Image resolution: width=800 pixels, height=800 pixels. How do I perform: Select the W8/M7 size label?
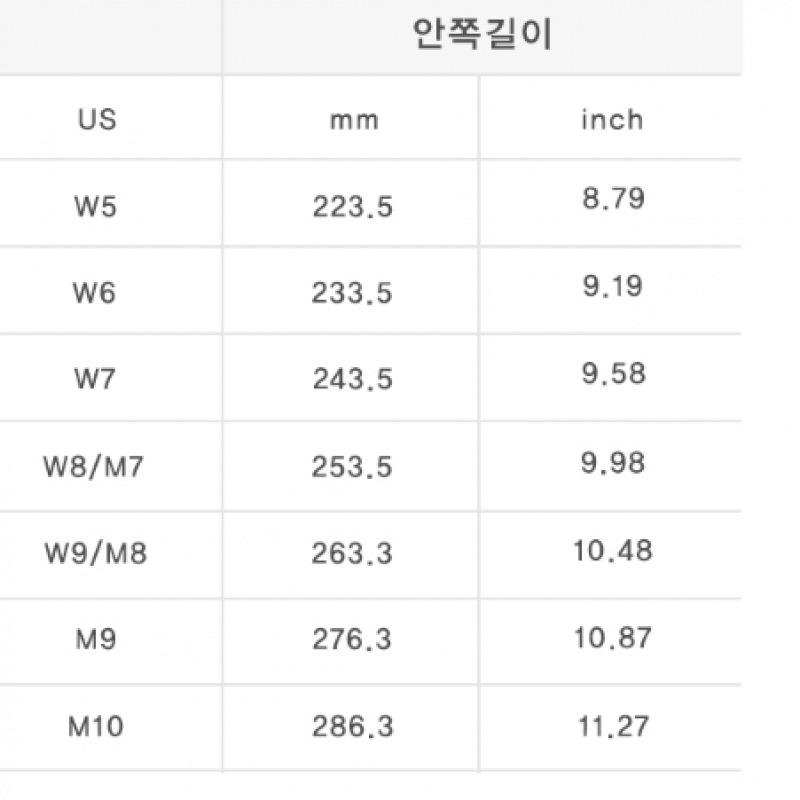pyautogui.click(x=93, y=466)
